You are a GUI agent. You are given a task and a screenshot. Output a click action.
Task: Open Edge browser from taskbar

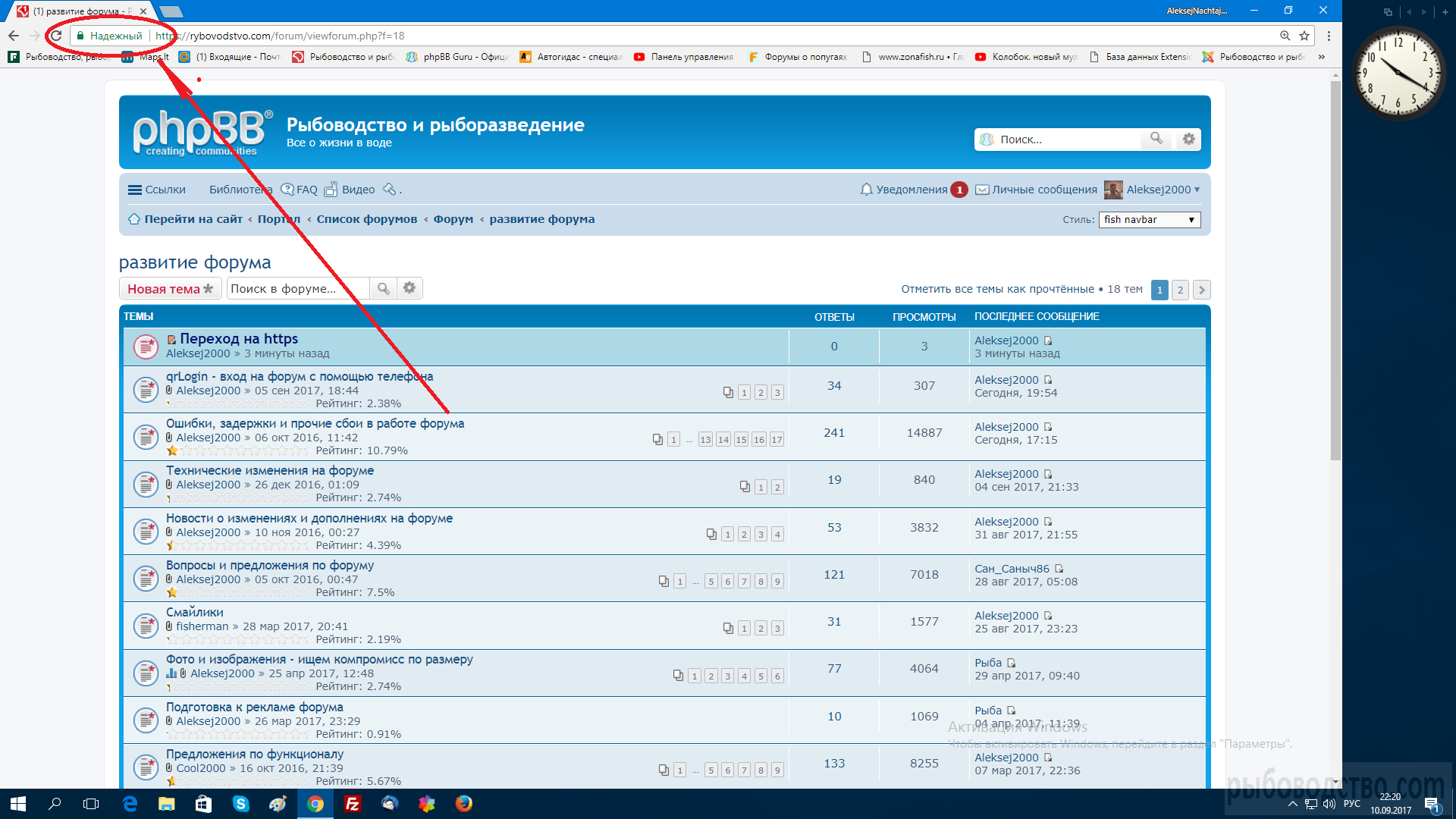pyautogui.click(x=130, y=804)
